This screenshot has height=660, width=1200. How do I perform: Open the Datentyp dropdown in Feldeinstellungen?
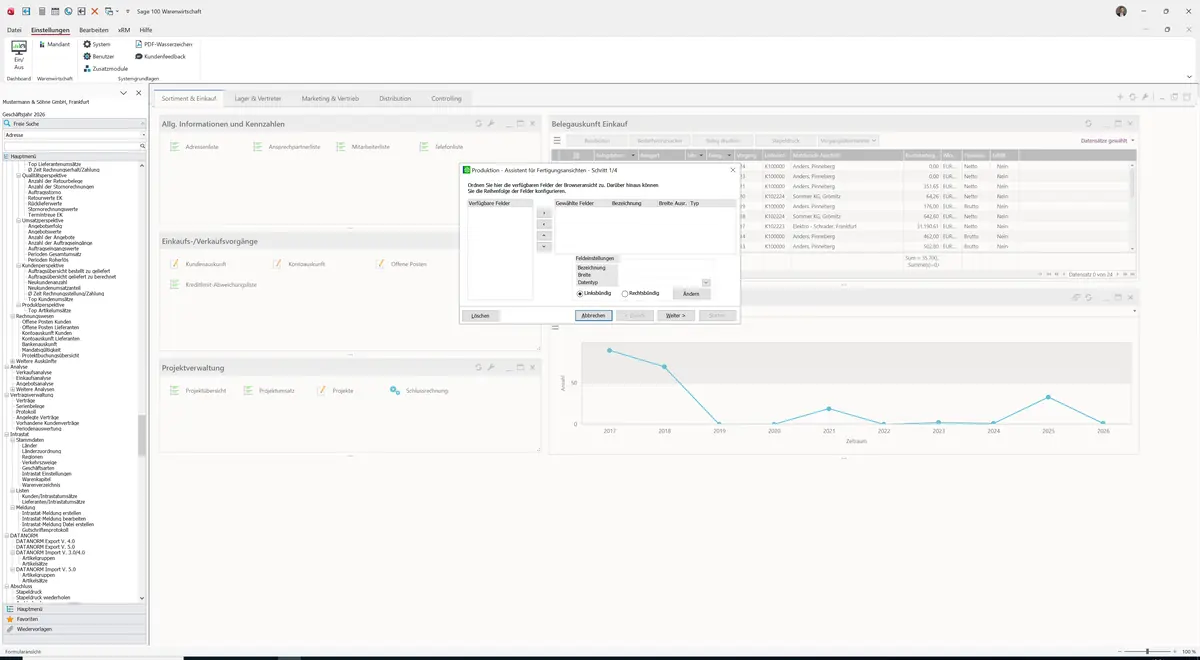[706, 283]
